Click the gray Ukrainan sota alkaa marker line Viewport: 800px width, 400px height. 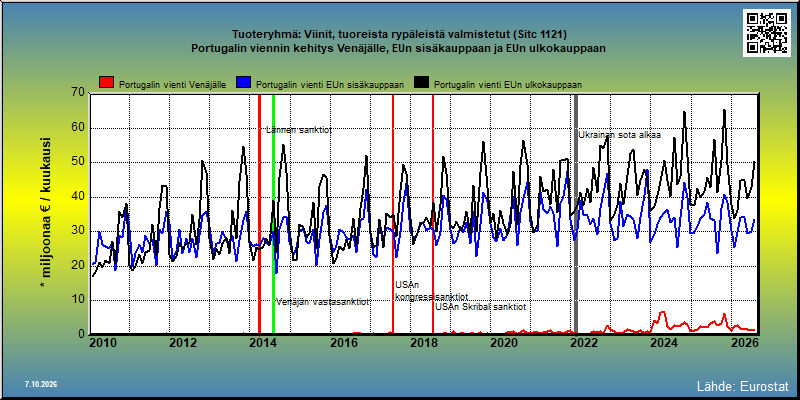(x=576, y=214)
